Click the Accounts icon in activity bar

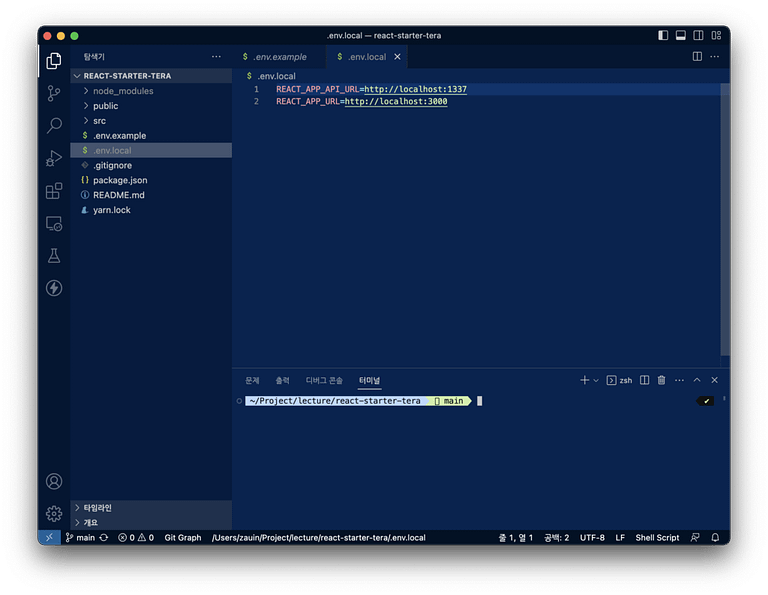pyautogui.click(x=54, y=481)
